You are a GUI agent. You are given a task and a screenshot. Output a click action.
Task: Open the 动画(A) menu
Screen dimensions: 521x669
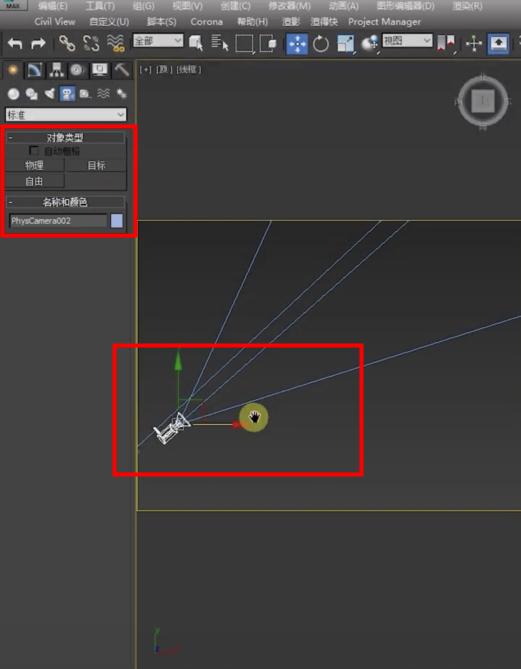[x=344, y=6]
